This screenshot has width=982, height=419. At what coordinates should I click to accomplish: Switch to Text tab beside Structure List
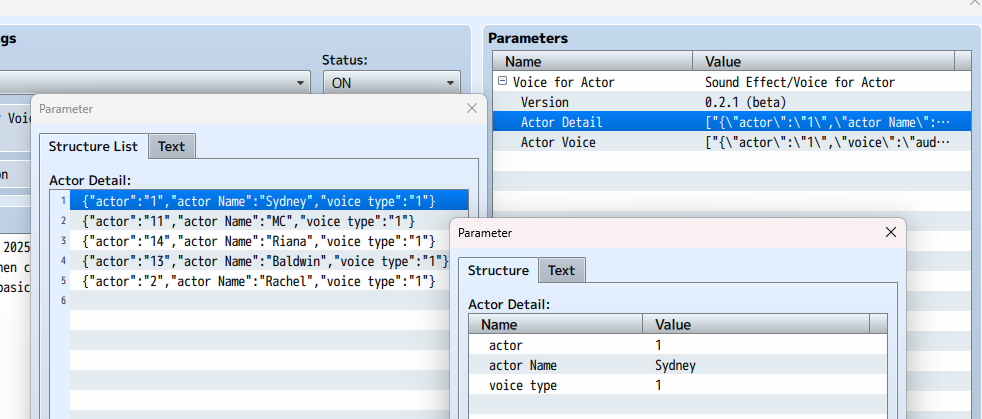pos(171,147)
